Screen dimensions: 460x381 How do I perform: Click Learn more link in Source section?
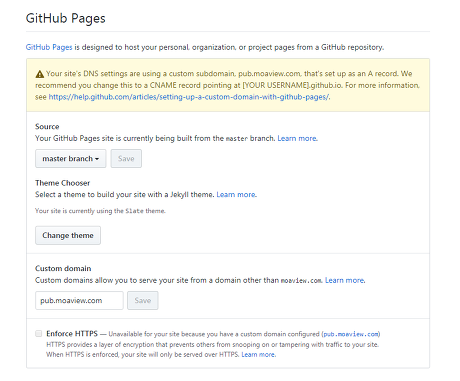(297, 138)
